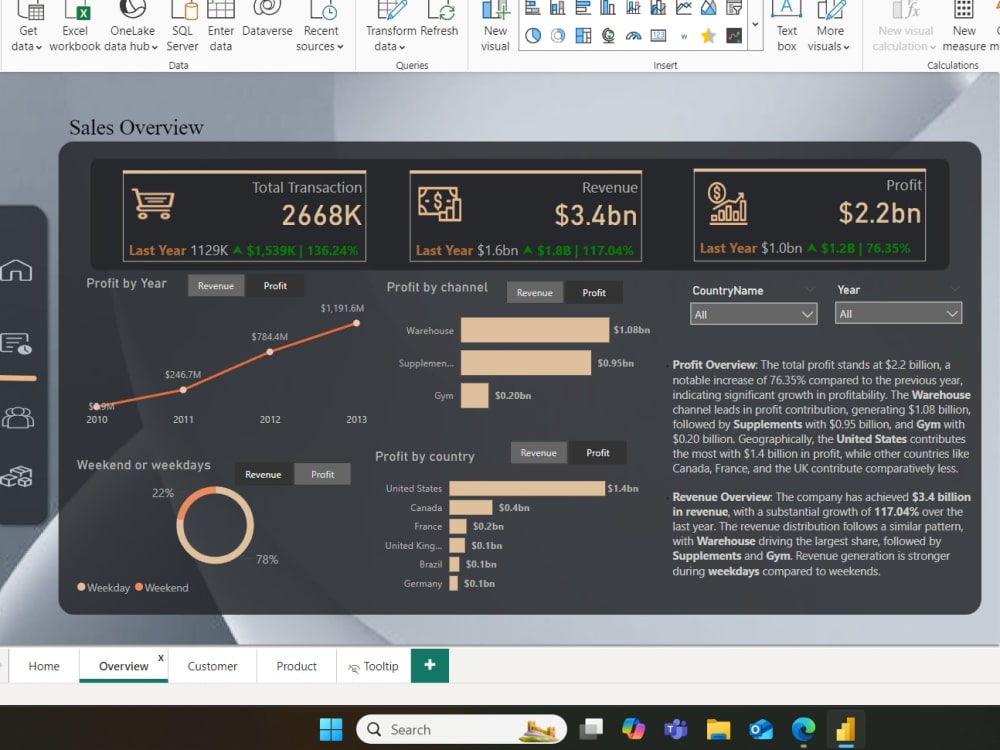Switch to the Customer tab

tap(212, 665)
